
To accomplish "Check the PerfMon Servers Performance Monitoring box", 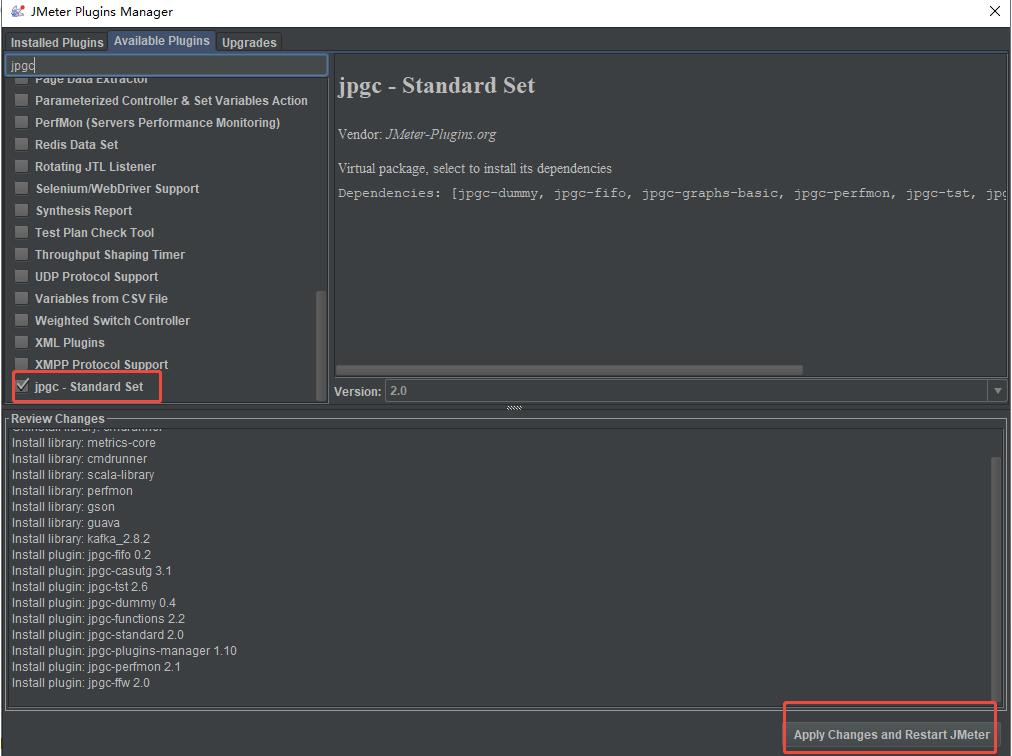I will pyautogui.click(x=22, y=122).
